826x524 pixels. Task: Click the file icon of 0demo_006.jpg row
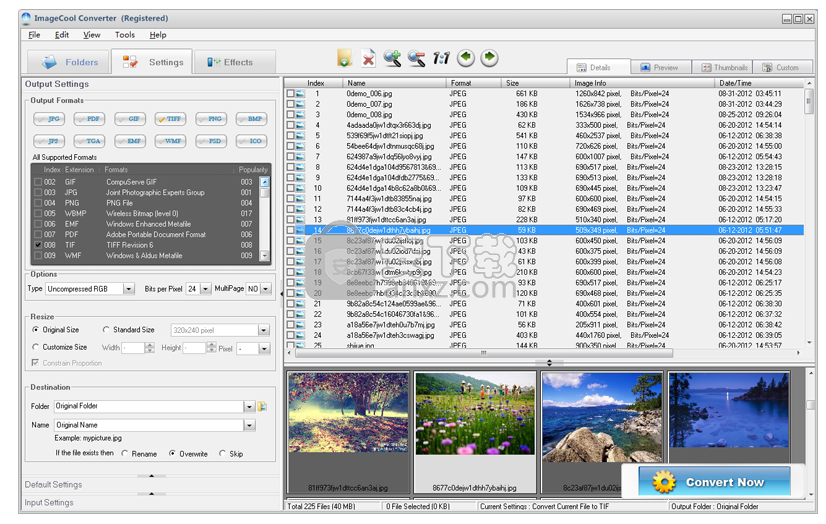click(300, 94)
